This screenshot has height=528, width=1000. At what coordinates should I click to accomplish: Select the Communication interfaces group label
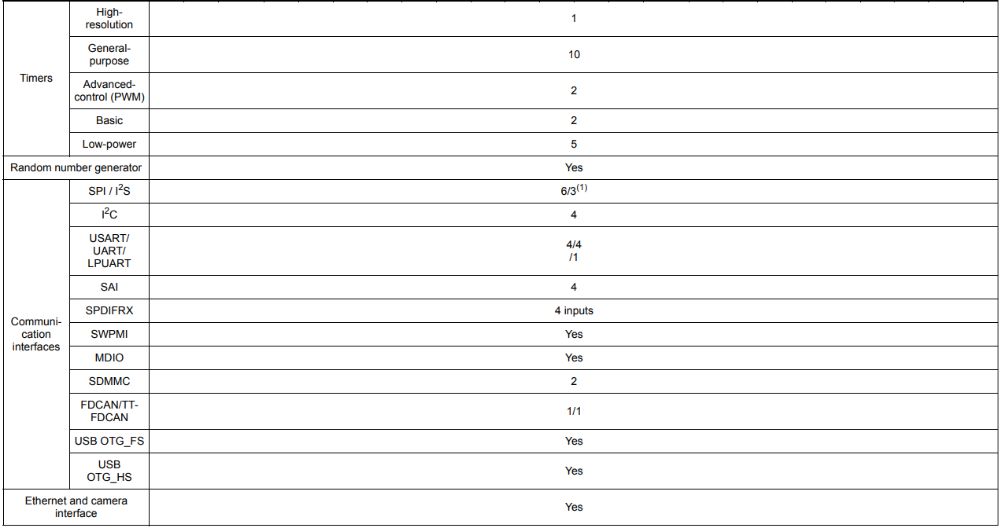36,334
